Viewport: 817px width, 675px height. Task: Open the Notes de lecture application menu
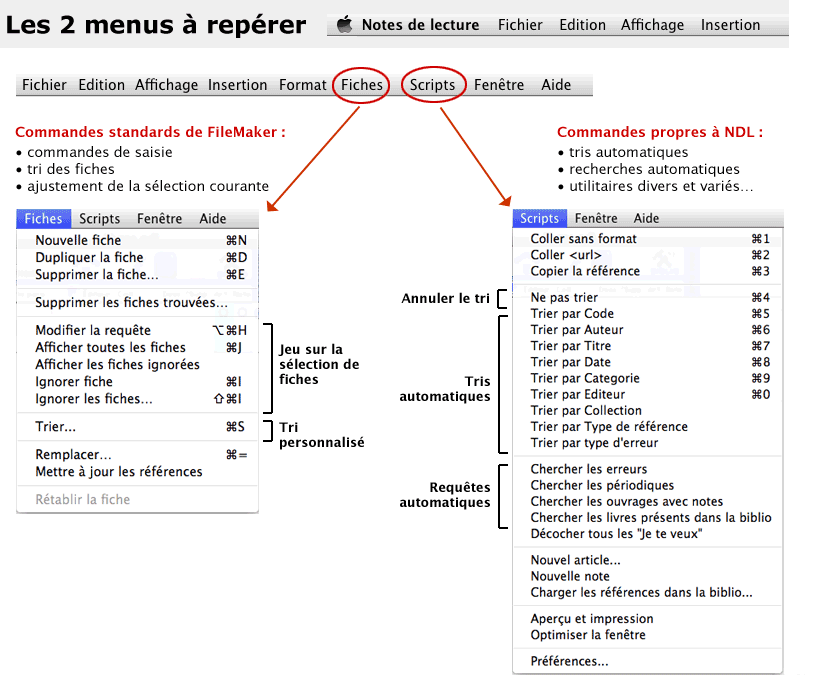point(420,25)
